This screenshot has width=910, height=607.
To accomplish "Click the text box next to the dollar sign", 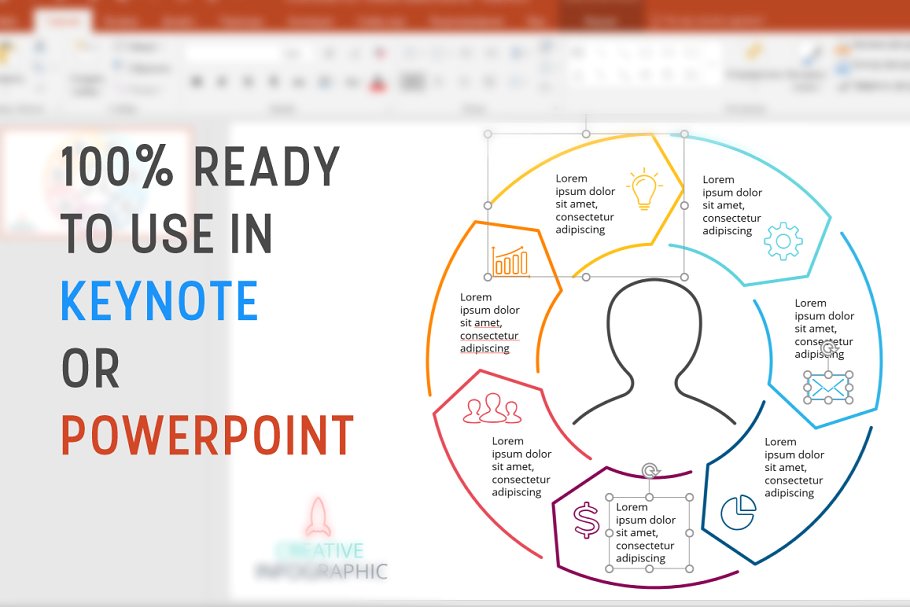I will (x=646, y=533).
